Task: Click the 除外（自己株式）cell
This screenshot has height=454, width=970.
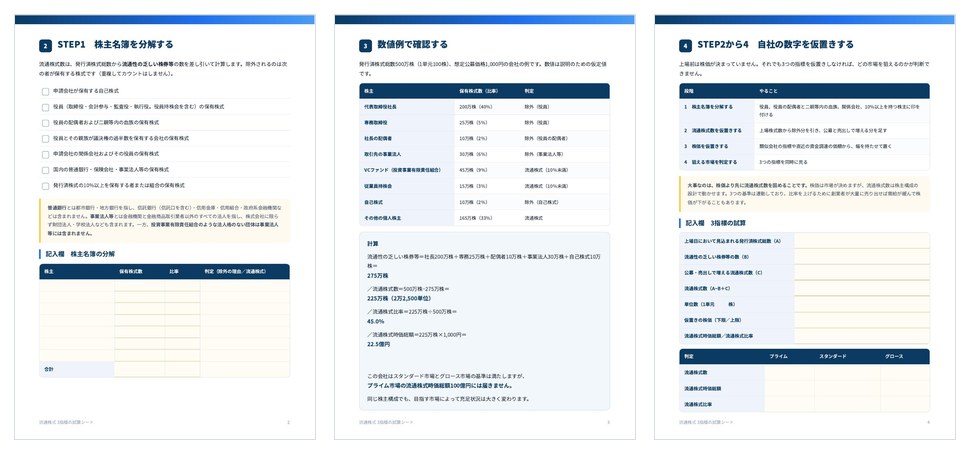Action: [x=543, y=202]
